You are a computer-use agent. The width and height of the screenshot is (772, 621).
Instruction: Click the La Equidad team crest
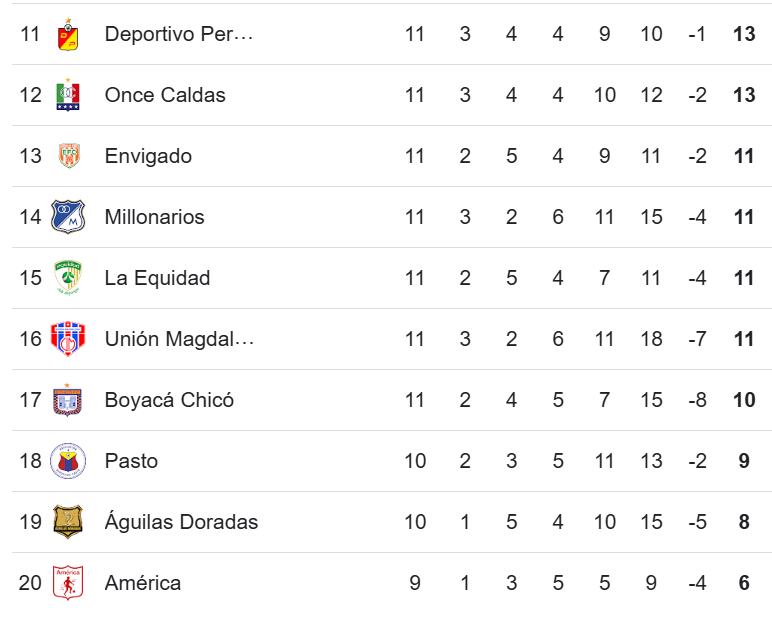(68, 278)
